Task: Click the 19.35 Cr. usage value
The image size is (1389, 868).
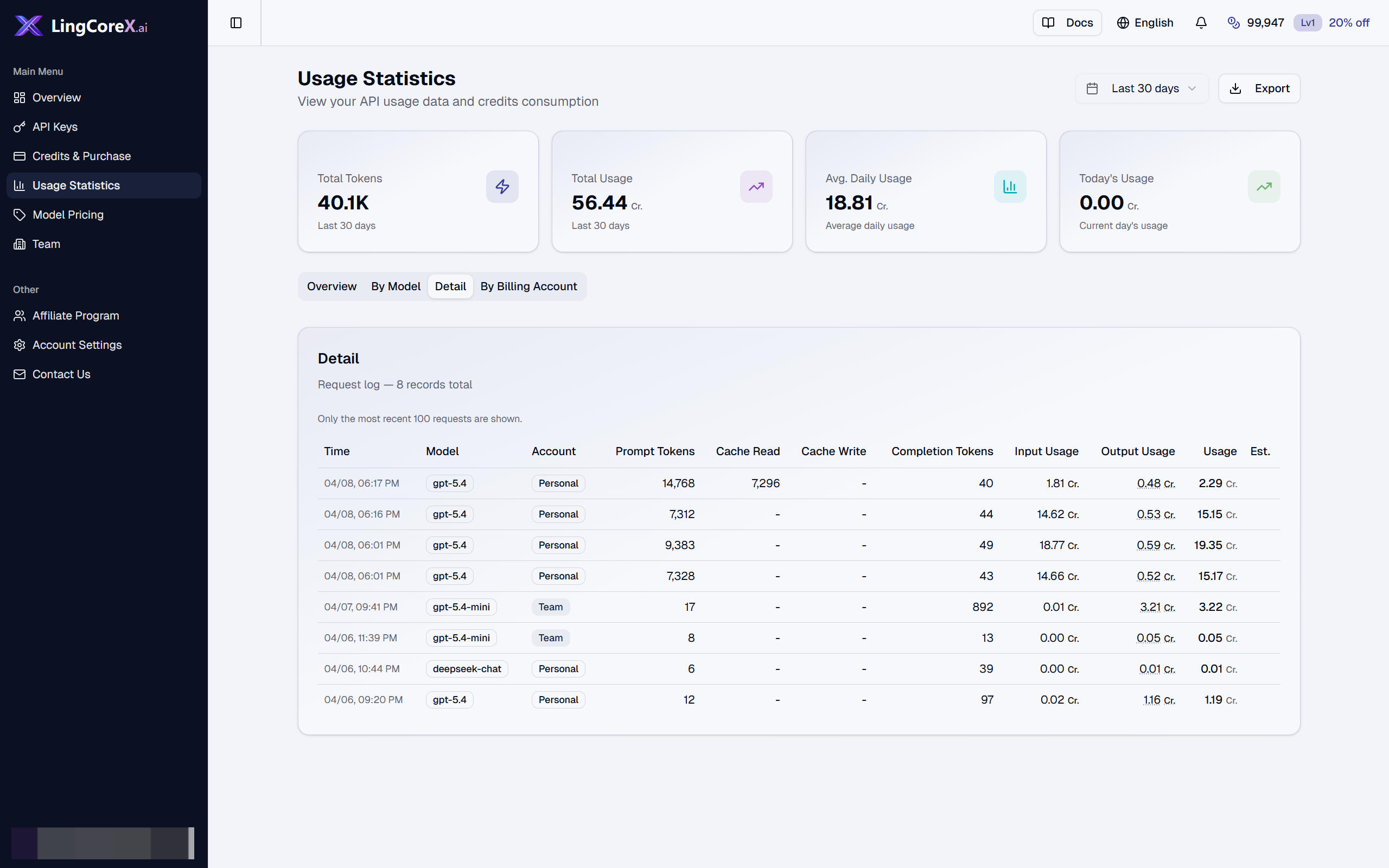Action: (1215, 545)
